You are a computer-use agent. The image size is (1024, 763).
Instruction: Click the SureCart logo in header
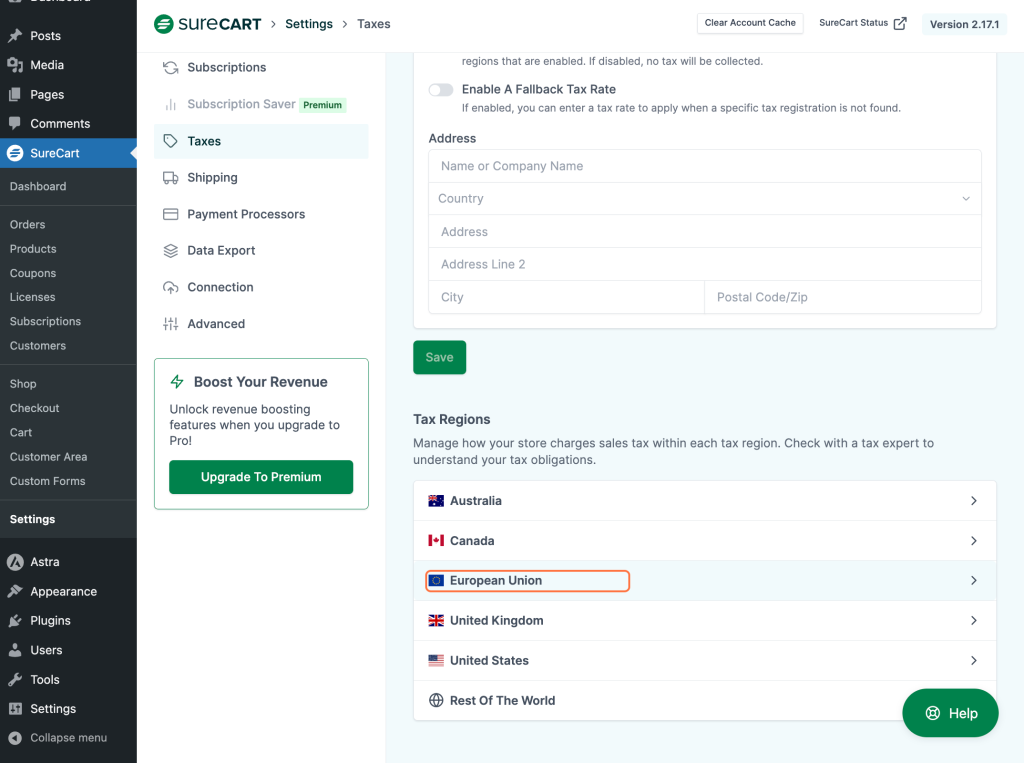tap(207, 24)
